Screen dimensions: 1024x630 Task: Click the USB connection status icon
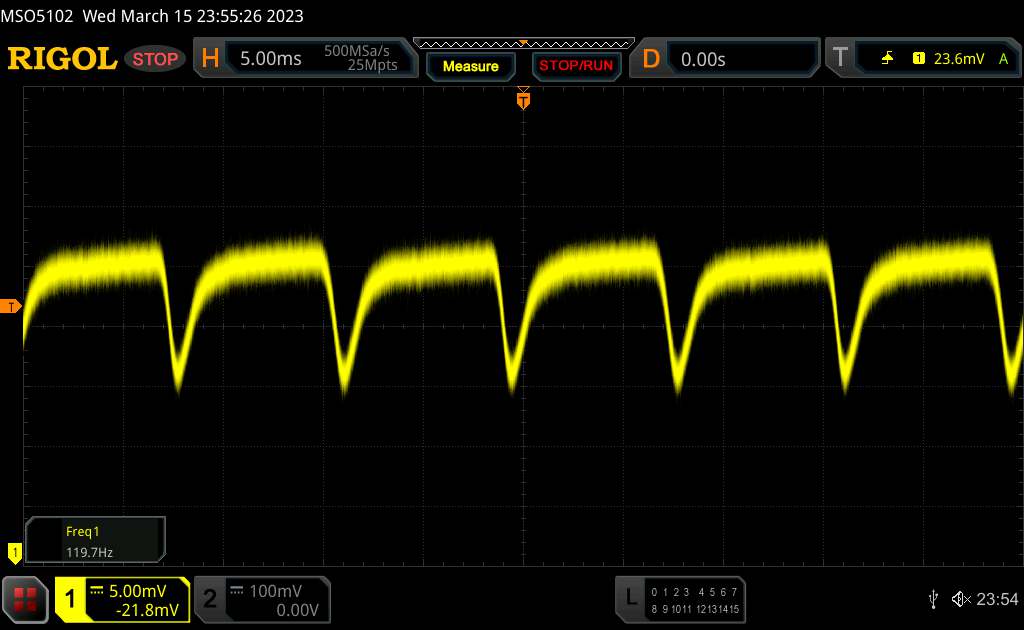[933, 599]
